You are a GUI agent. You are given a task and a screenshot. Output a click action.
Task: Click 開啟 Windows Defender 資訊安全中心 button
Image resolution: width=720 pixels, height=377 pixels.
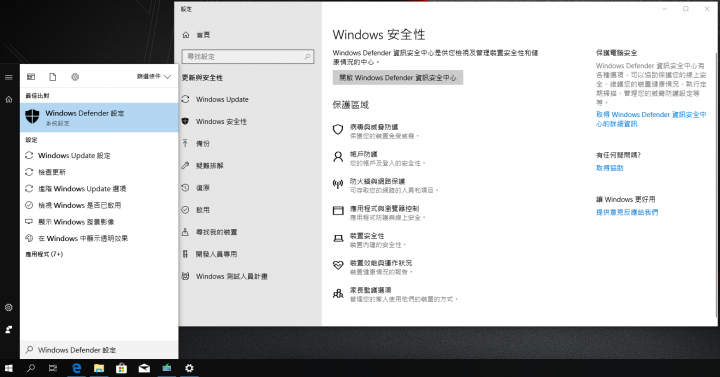click(x=398, y=78)
